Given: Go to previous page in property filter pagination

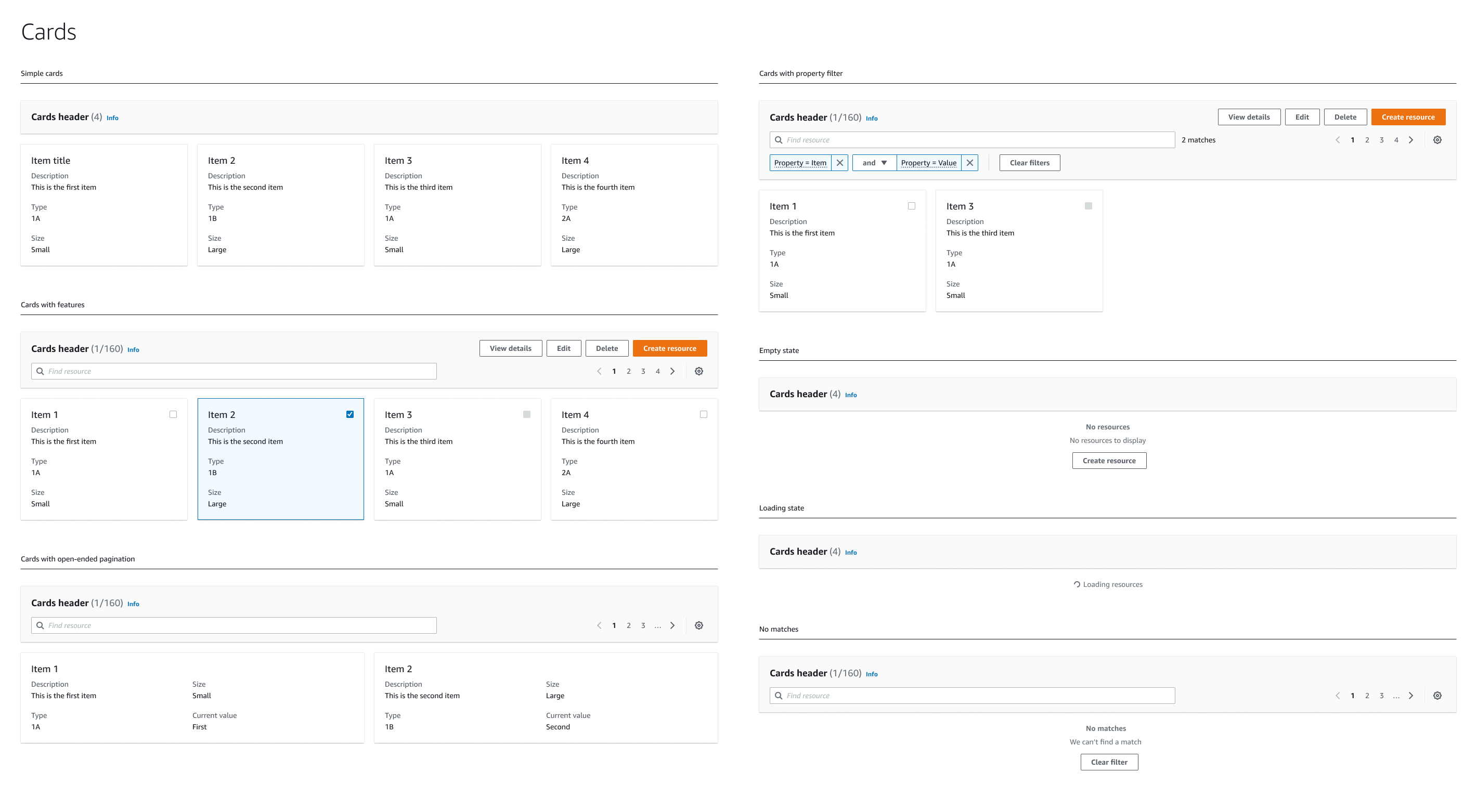Looking at the screenshot, I should click(1338, 140).
